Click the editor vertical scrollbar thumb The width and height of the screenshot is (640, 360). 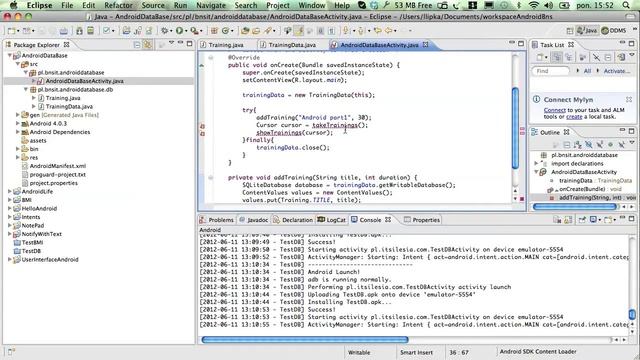pyautogui.click(x=516, y=128)
